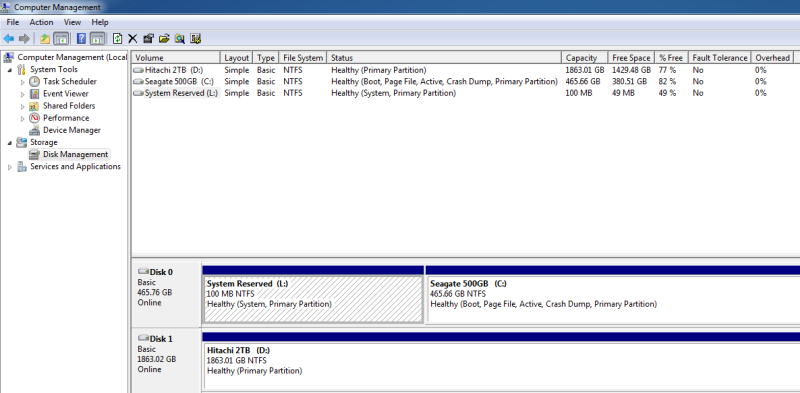Sort by the File System column header
The image size is (800, 393).
click(303, 58)
